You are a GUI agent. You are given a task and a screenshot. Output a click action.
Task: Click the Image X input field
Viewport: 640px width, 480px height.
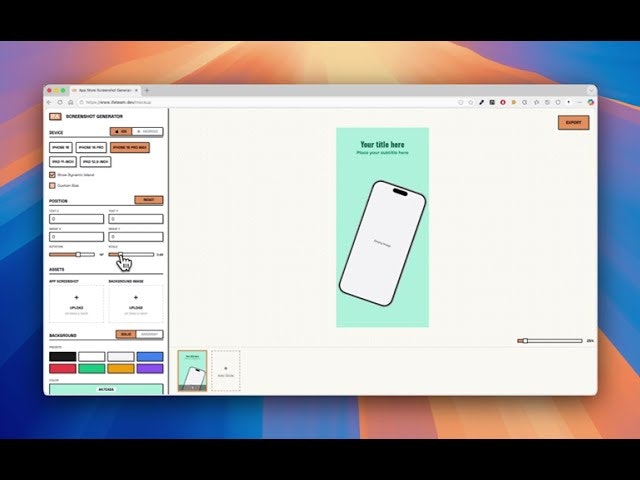click(x=76, y=237)
